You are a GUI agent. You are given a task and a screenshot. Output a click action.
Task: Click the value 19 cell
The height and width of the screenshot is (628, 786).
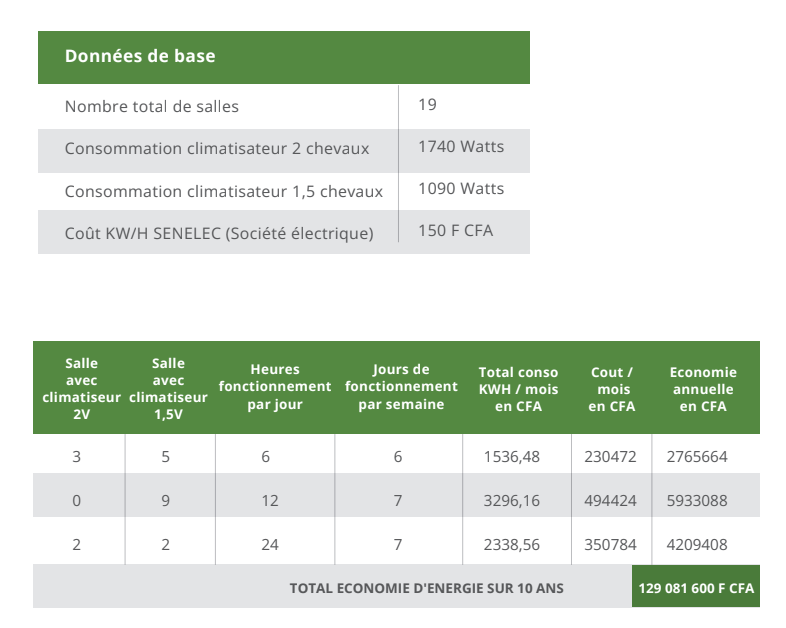point(428,104)
